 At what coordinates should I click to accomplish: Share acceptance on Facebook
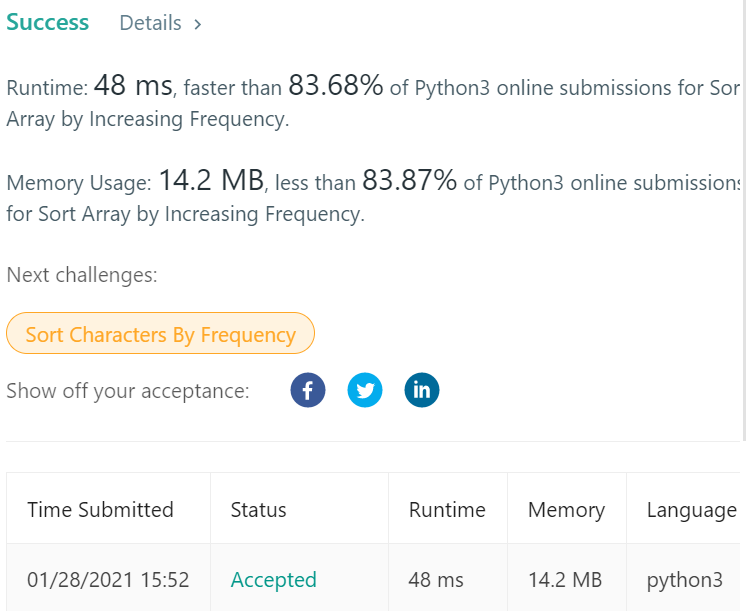click(x=308, y=390)
